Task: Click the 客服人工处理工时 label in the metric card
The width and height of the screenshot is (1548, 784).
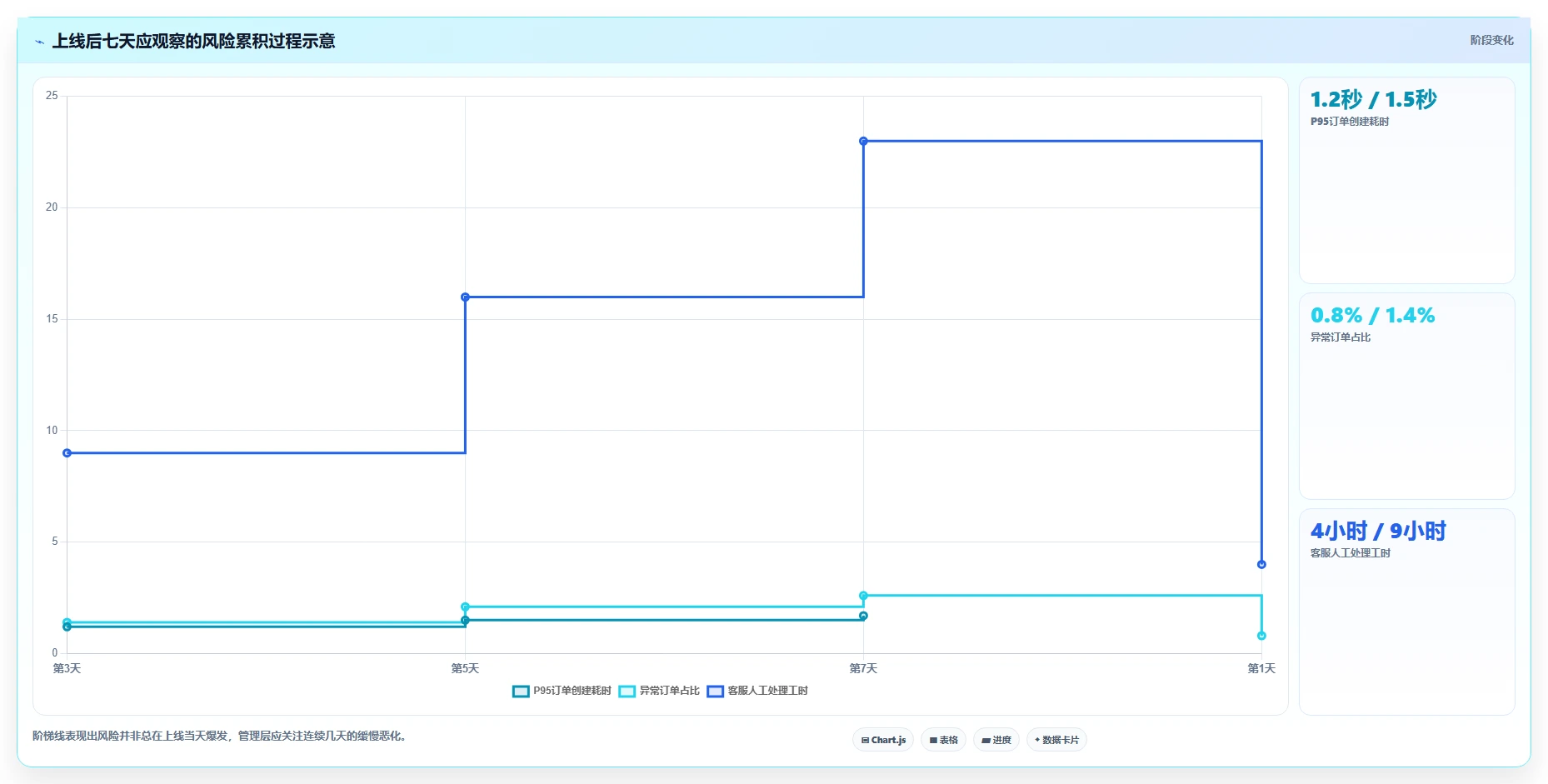Action: click(1351, 553)
